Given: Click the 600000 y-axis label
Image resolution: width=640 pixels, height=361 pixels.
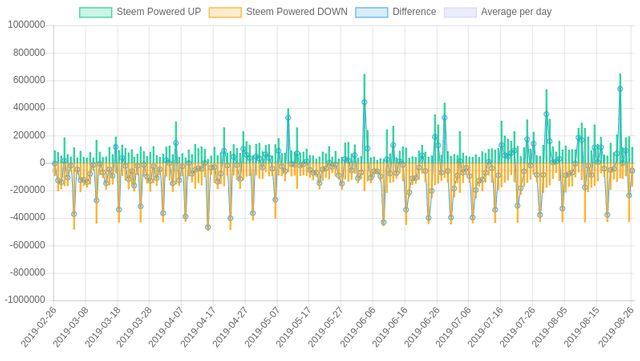Looking at the screenshot, I should coord(29,80).
